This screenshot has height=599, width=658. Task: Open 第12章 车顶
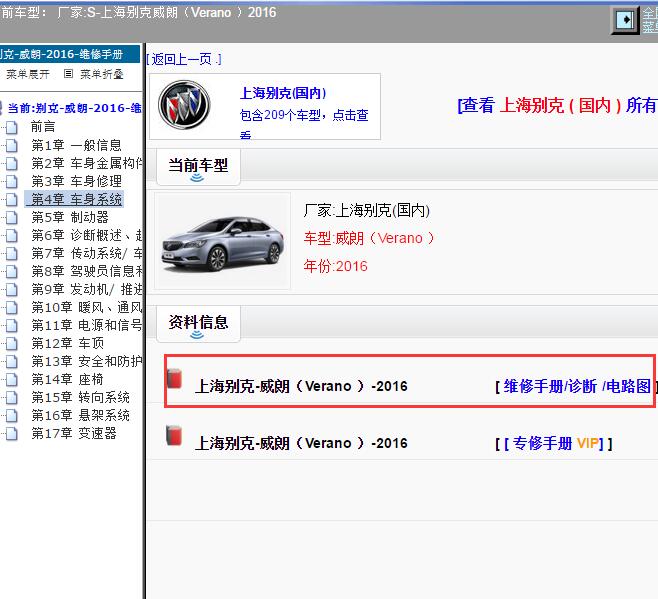tap(67, 343)
